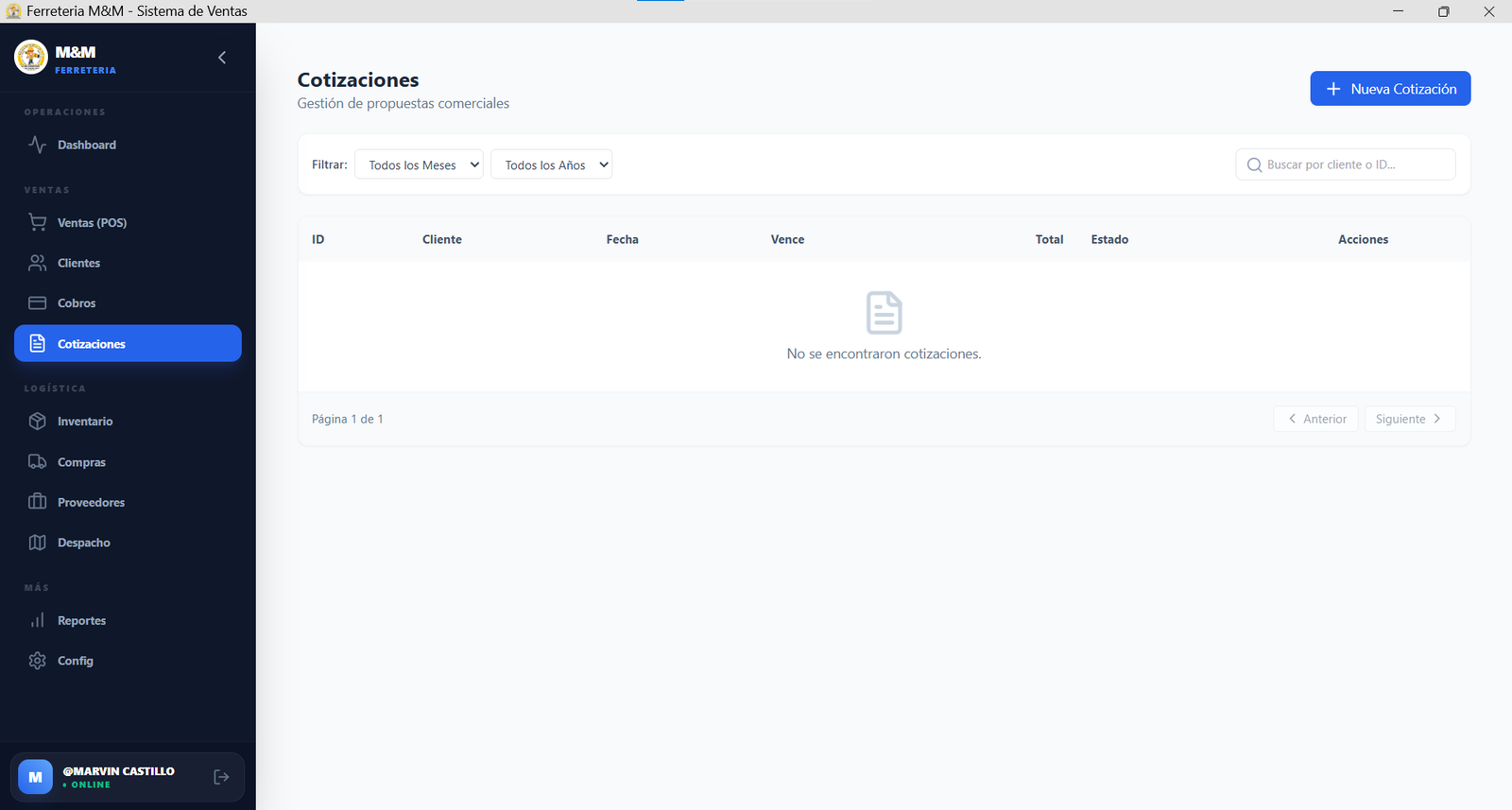Viewport: 1512px width, 810px height.
Task: Go to Despacho
Action: [128, 543]
